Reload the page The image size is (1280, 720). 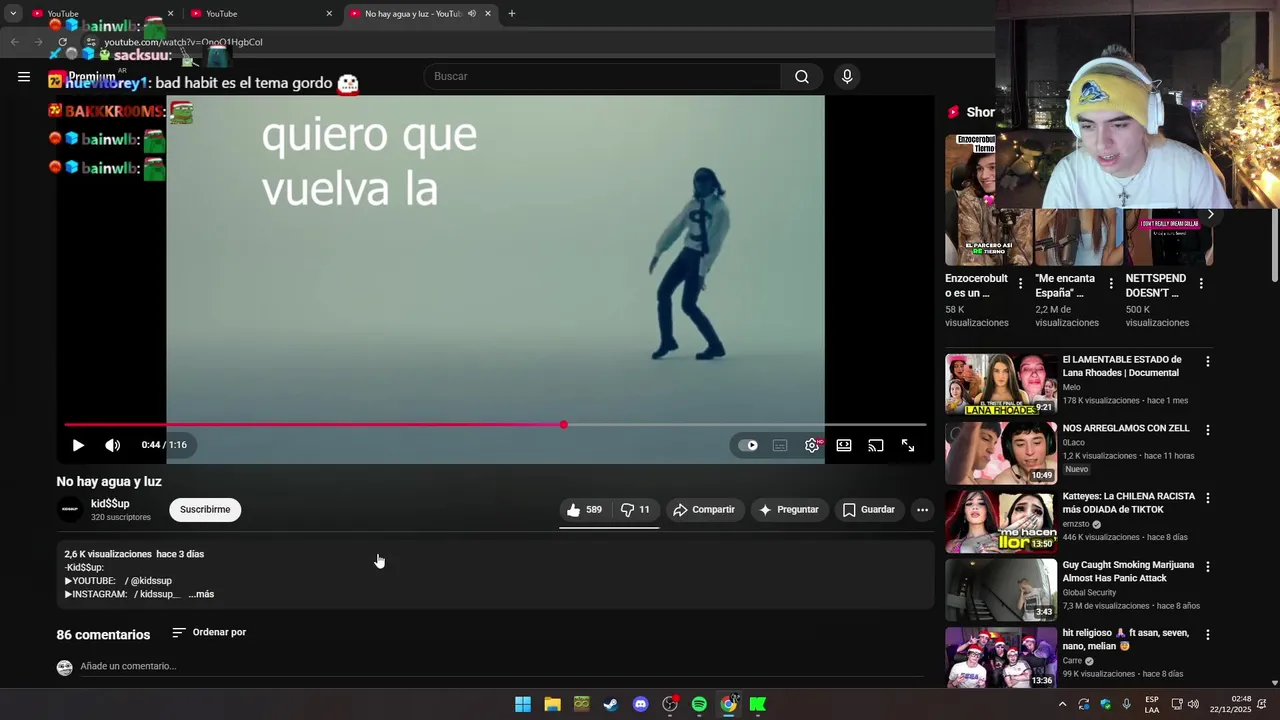pos(63,42)
